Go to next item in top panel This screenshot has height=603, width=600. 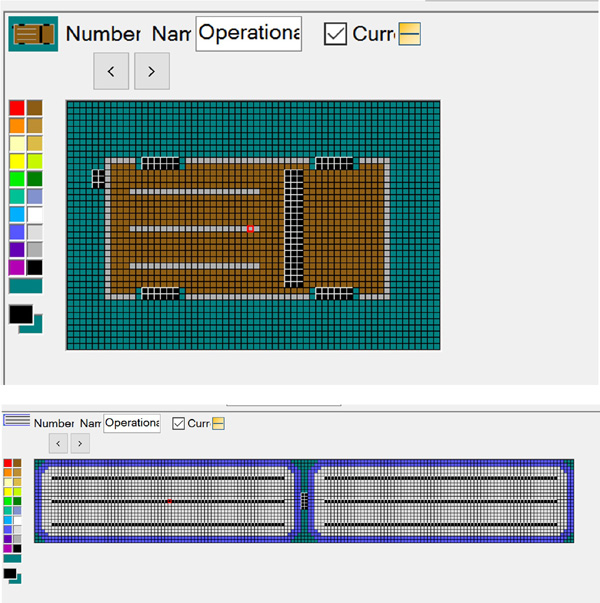(x=152, y=71)
